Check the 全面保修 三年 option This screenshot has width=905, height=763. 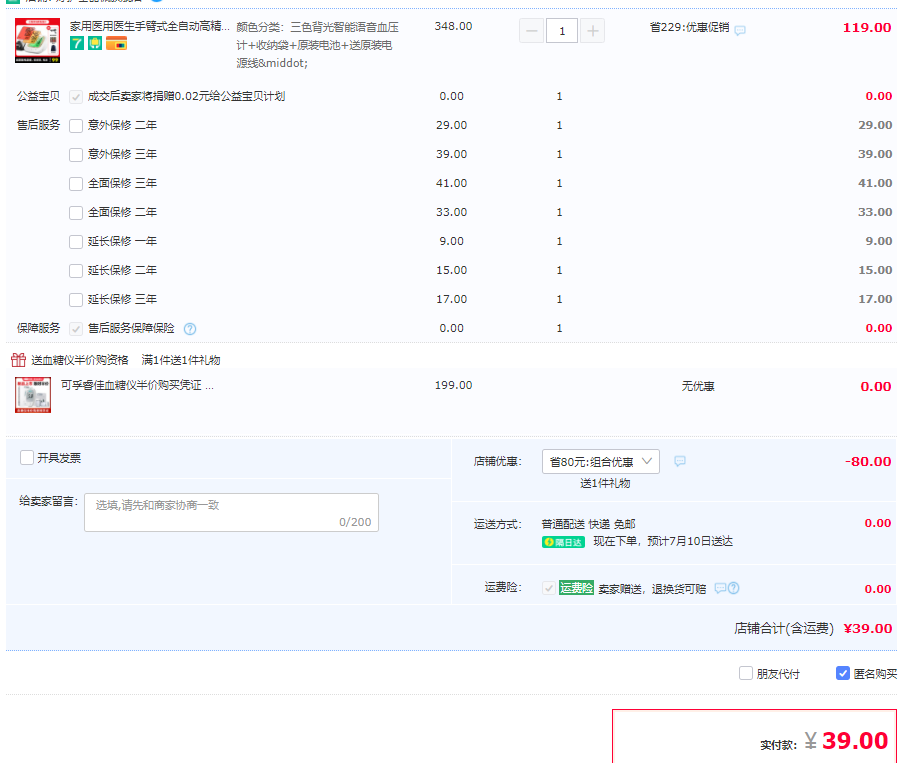pos(76,184)
